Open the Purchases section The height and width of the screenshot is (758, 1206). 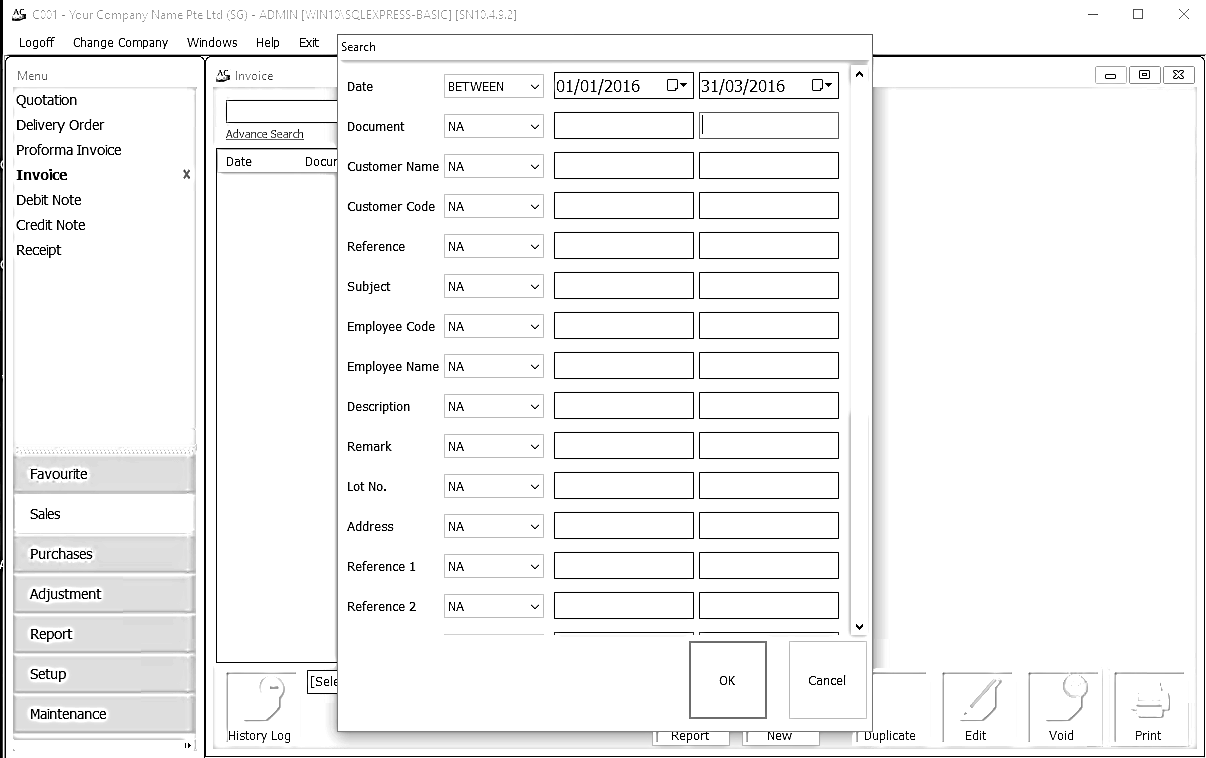tap(104, 554)
